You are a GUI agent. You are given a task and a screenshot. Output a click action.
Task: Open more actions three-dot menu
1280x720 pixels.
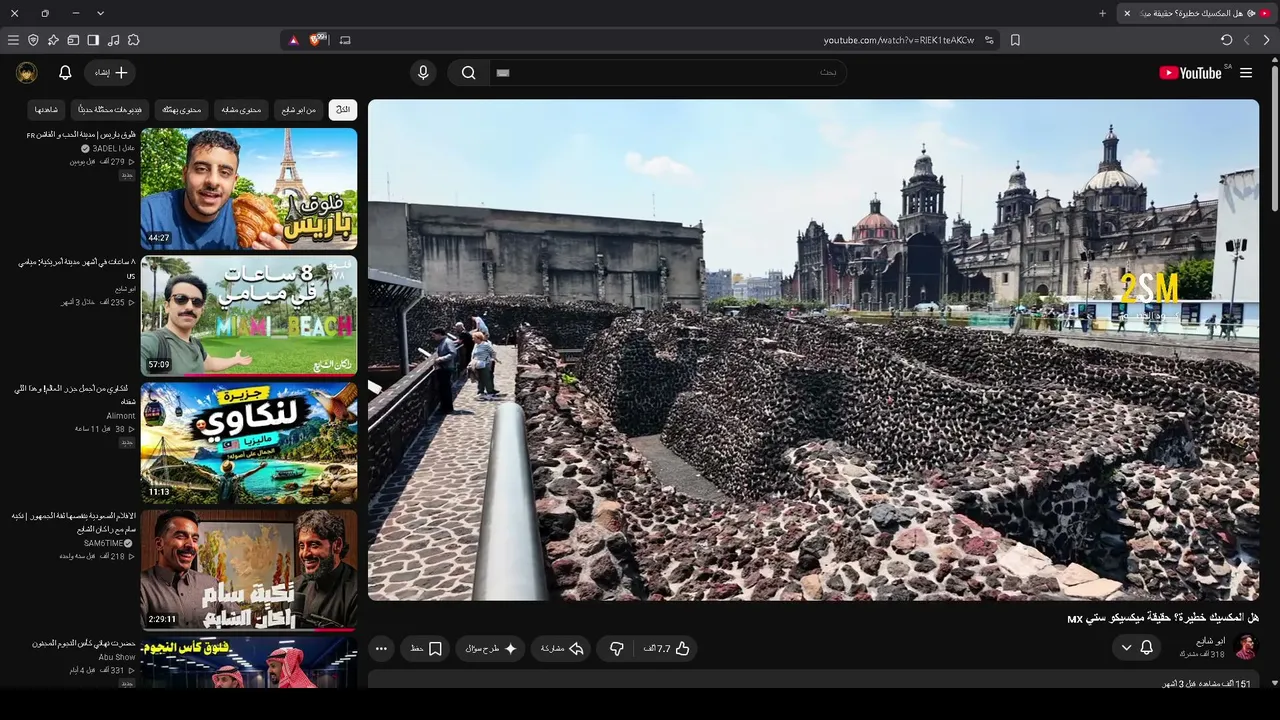coord(381,649)
